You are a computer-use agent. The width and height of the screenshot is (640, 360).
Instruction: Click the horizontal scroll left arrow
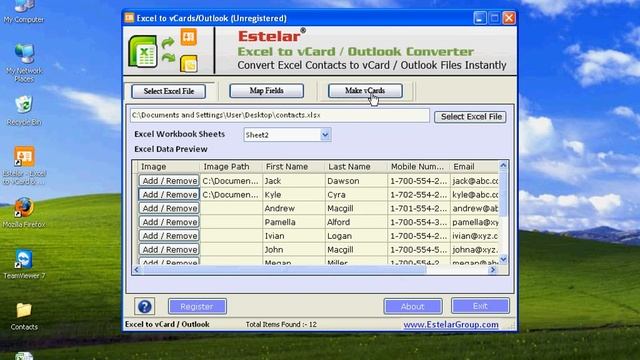tap(137, 269)
